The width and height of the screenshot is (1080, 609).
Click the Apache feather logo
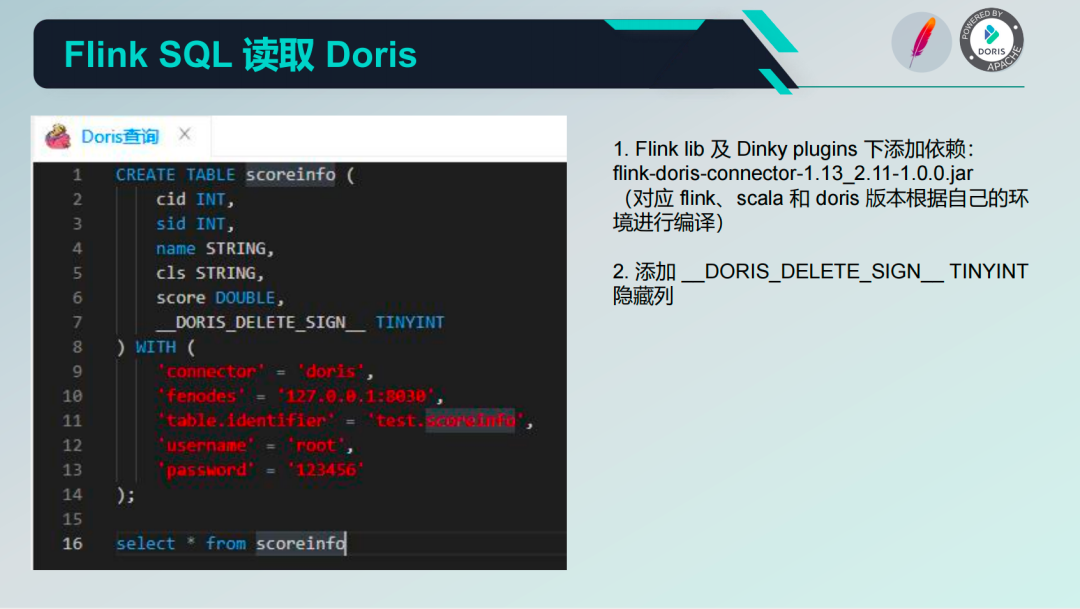pos(922,42)
